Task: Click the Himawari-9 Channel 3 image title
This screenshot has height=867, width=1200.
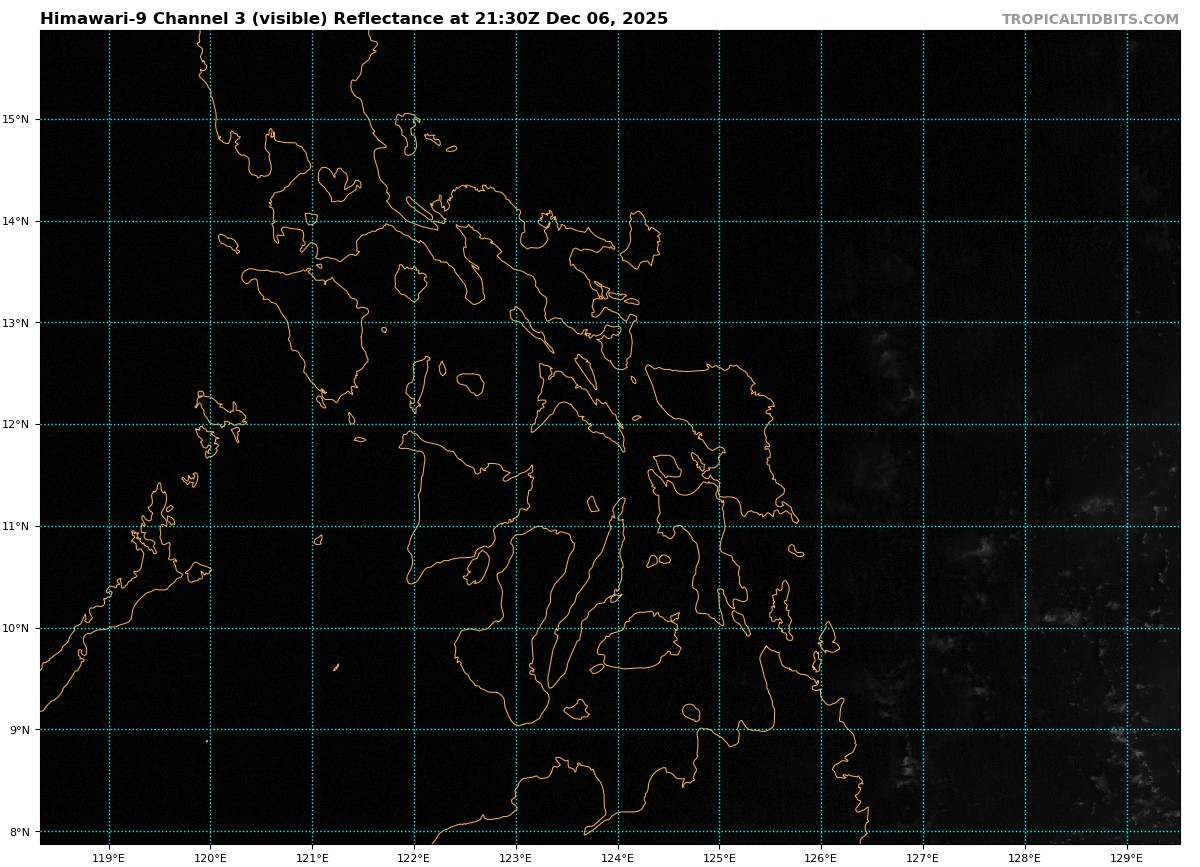Action: [354, 19]
